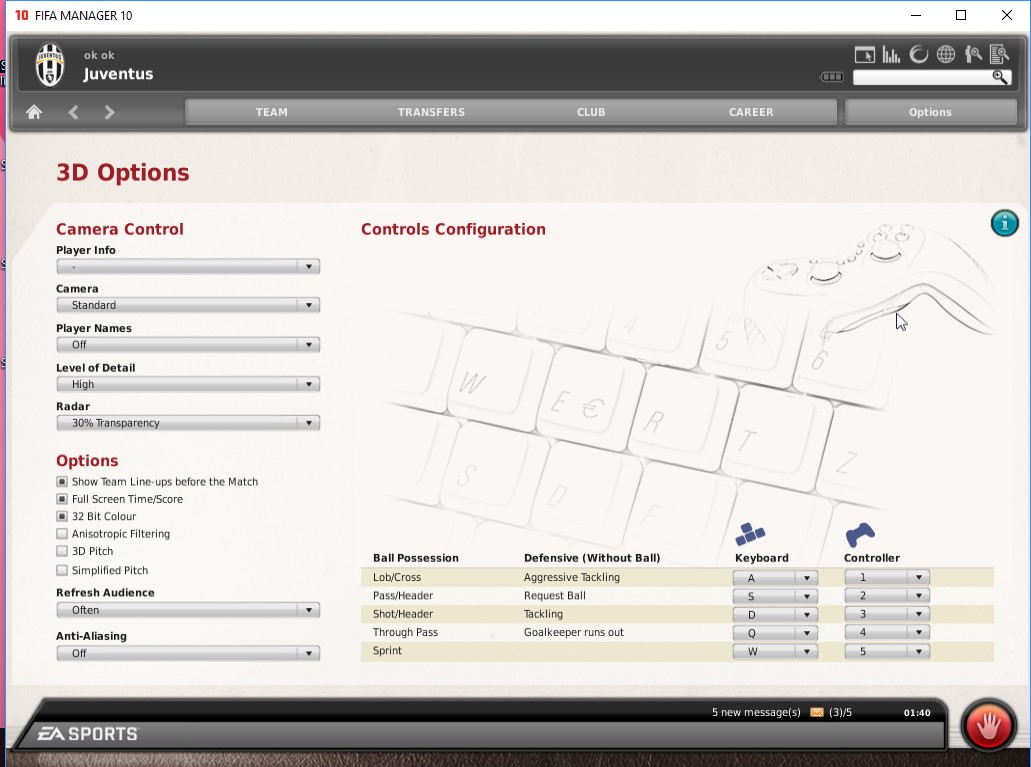1031x767 pixels.
Task: Navigate forward with the right arrow
Action: tap(109, 112)
